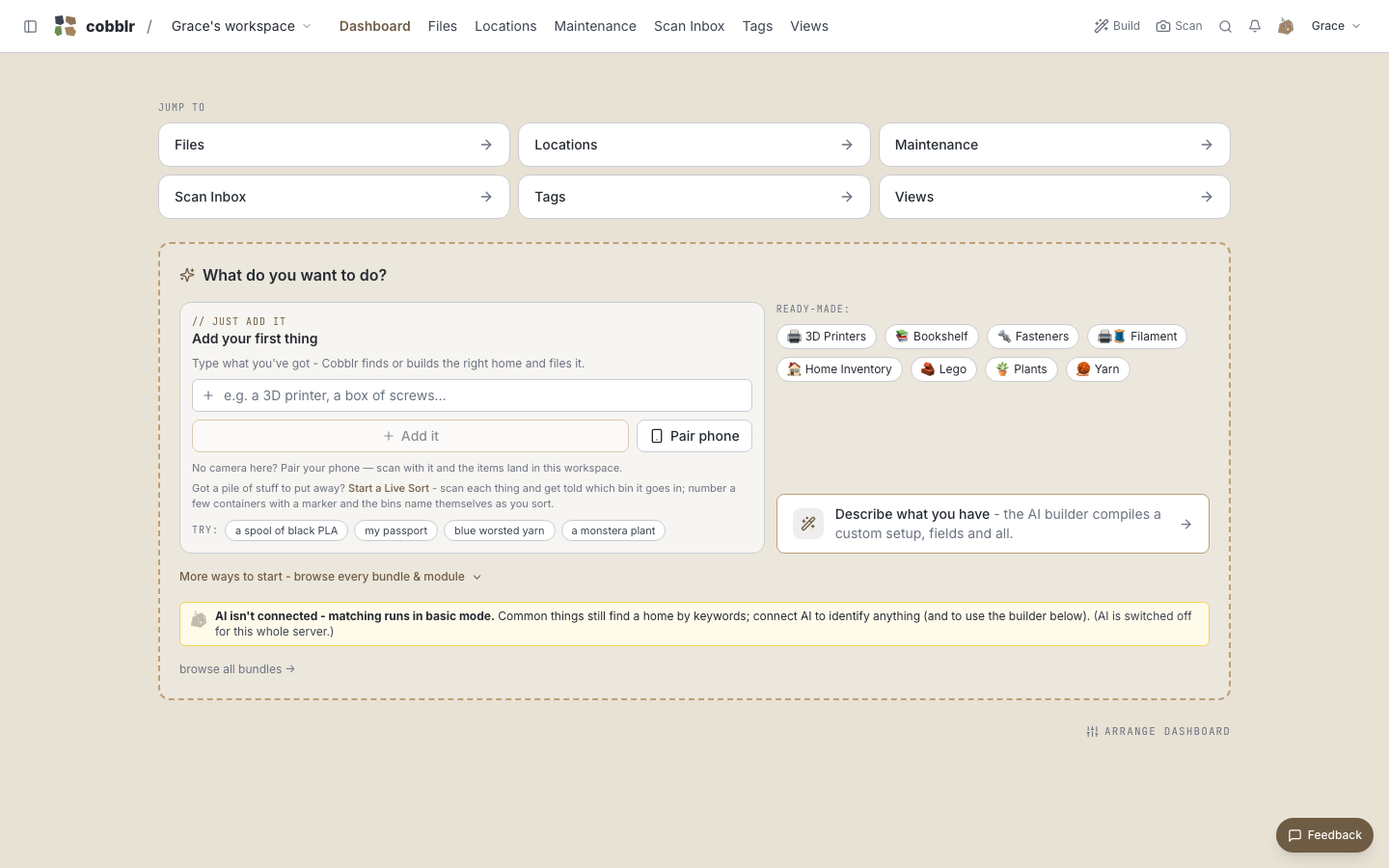Focus the 'e.g. a 3D printer' input
This screenshot has height=868, width=1389.
[x=472, y=395]
